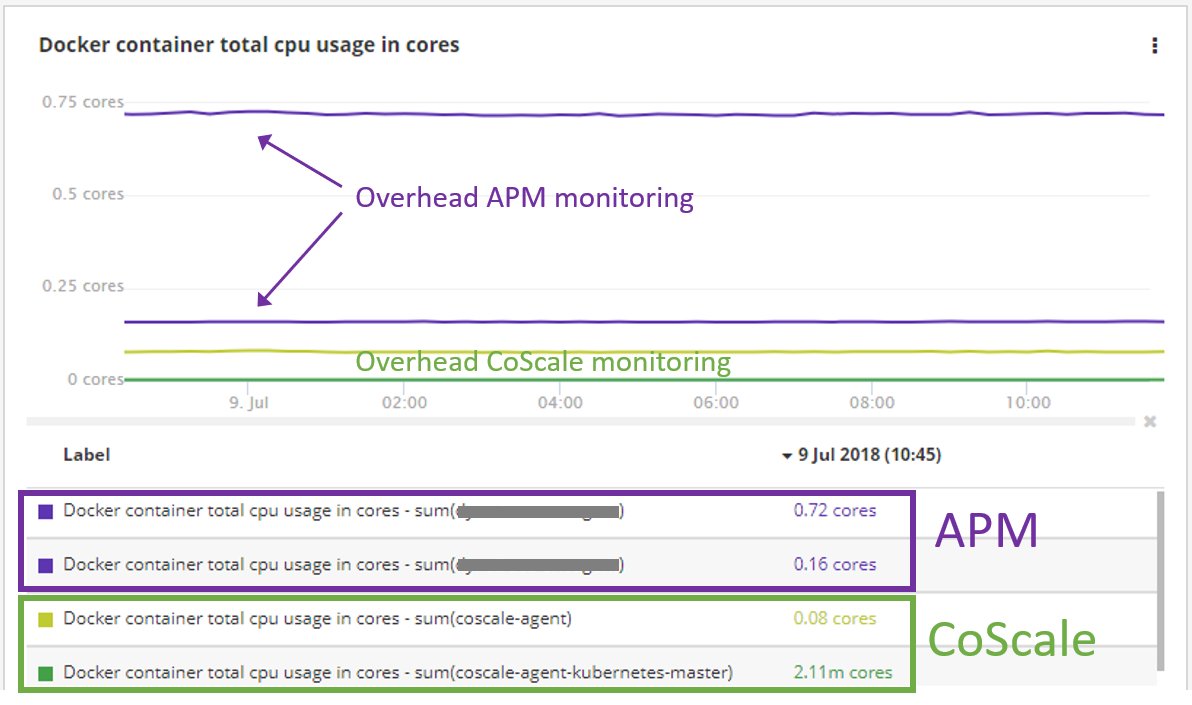Viewport: 1192px width, 705px height.
Task: Click the sum(coscale-agent) series label
Action: pos(317,619)
